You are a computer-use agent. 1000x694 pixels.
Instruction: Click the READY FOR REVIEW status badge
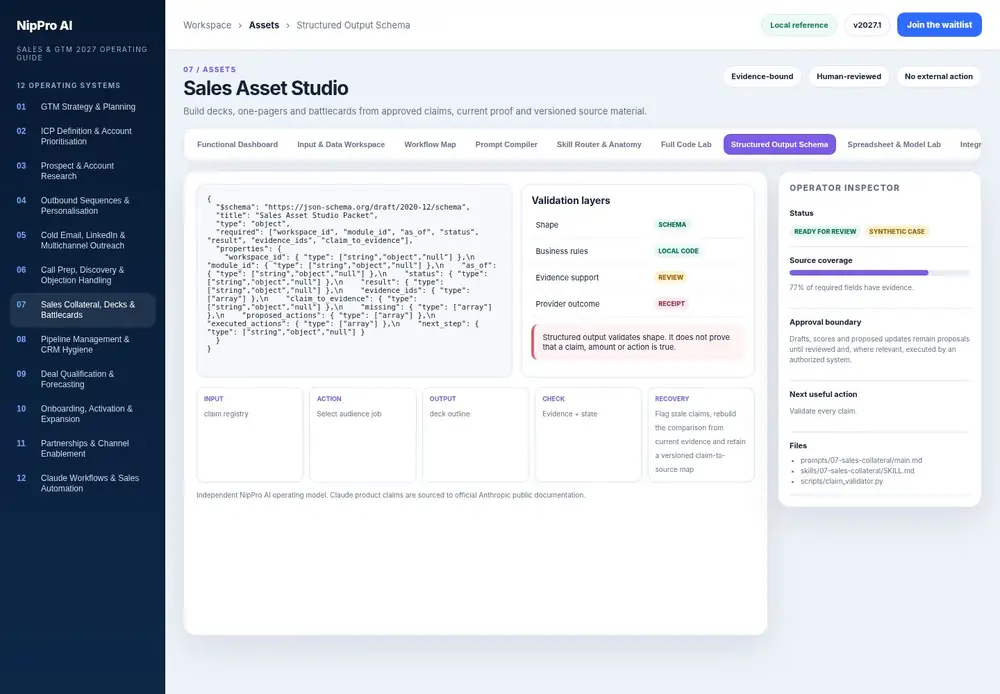[825, 232]
